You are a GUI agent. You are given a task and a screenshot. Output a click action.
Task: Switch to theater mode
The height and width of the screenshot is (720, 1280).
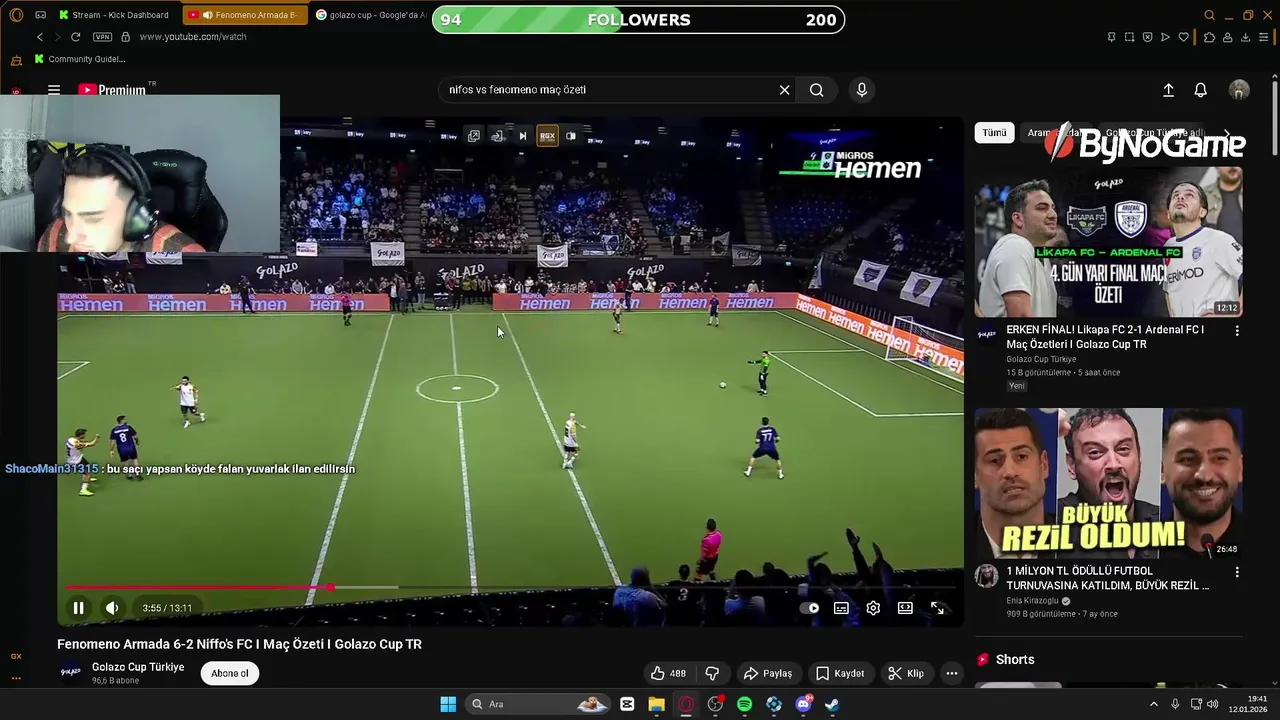(905, 608)
